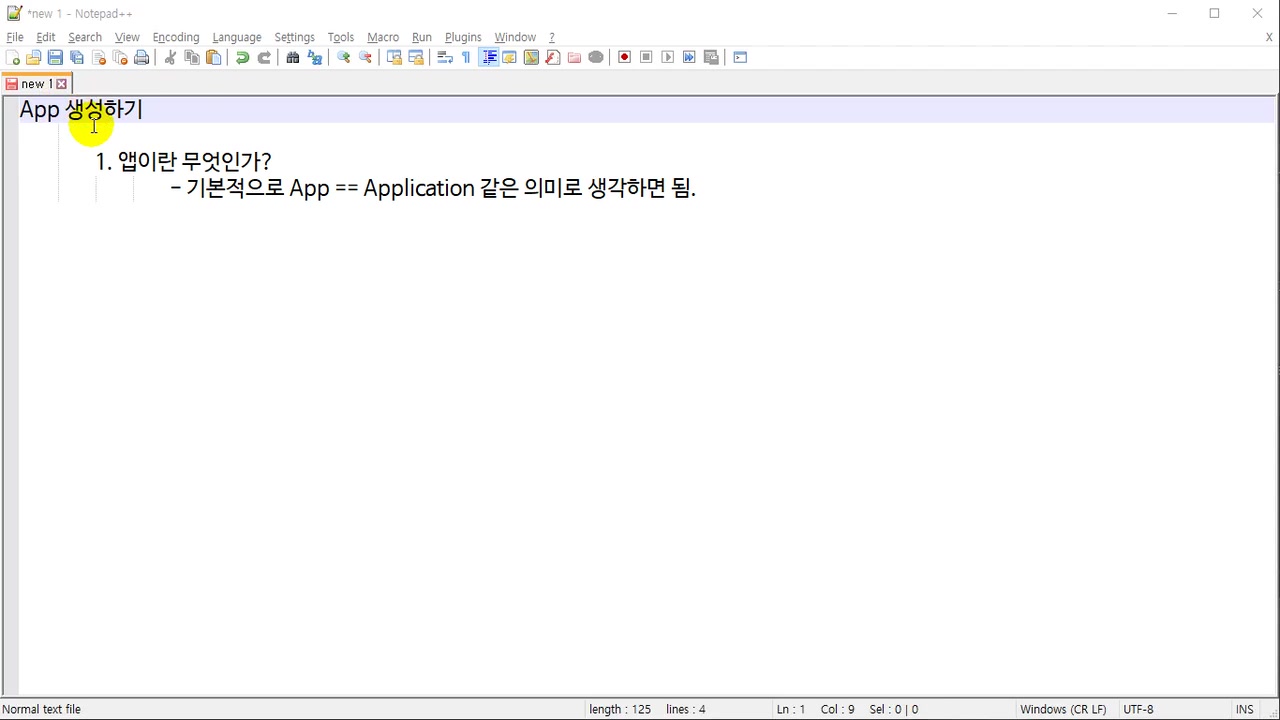1280x720 pixels.
Task: Click the New file toolbar icon
Action: 12,58
